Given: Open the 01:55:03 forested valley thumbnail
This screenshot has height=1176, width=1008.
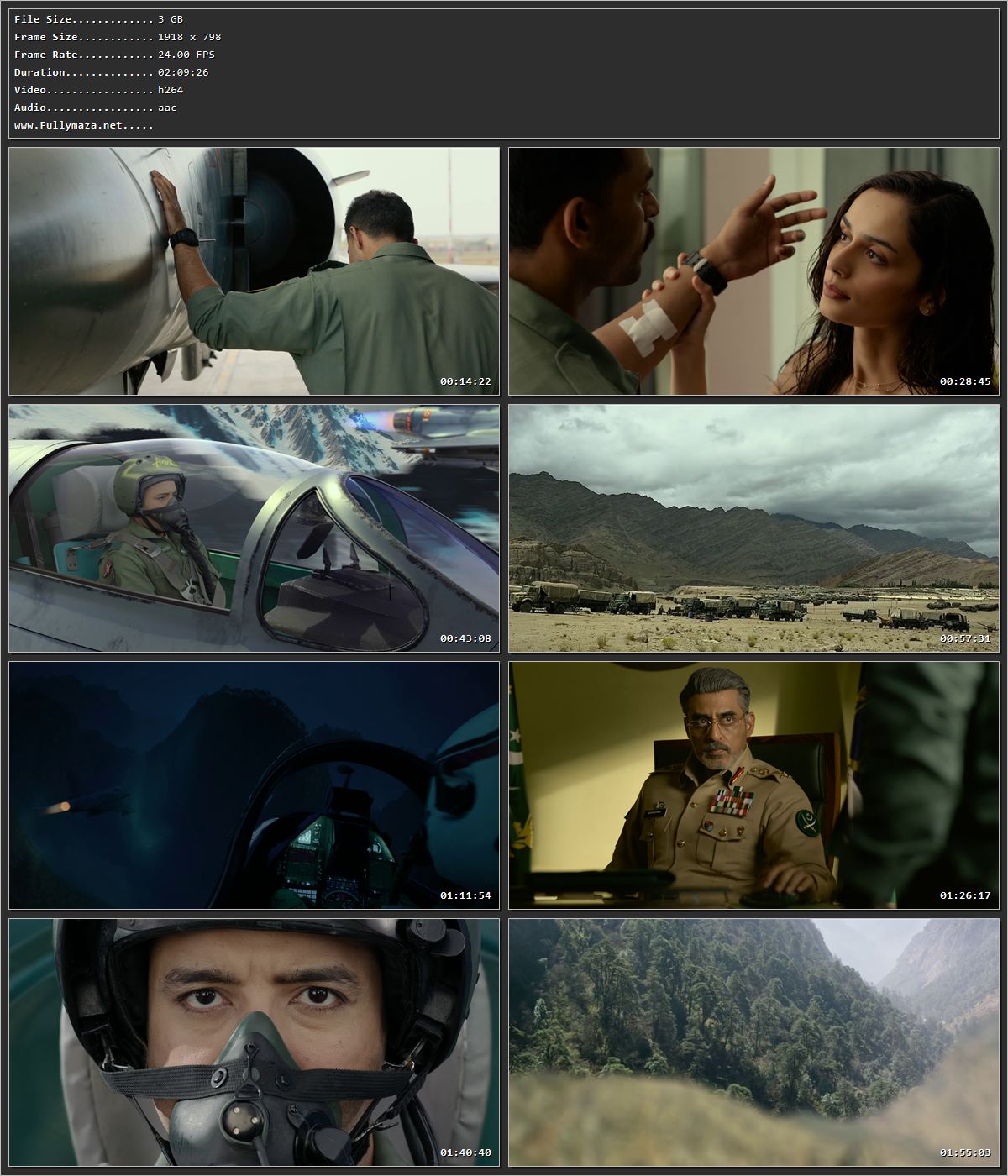Looking at the screenshot, I should (x=754, y=1042).
